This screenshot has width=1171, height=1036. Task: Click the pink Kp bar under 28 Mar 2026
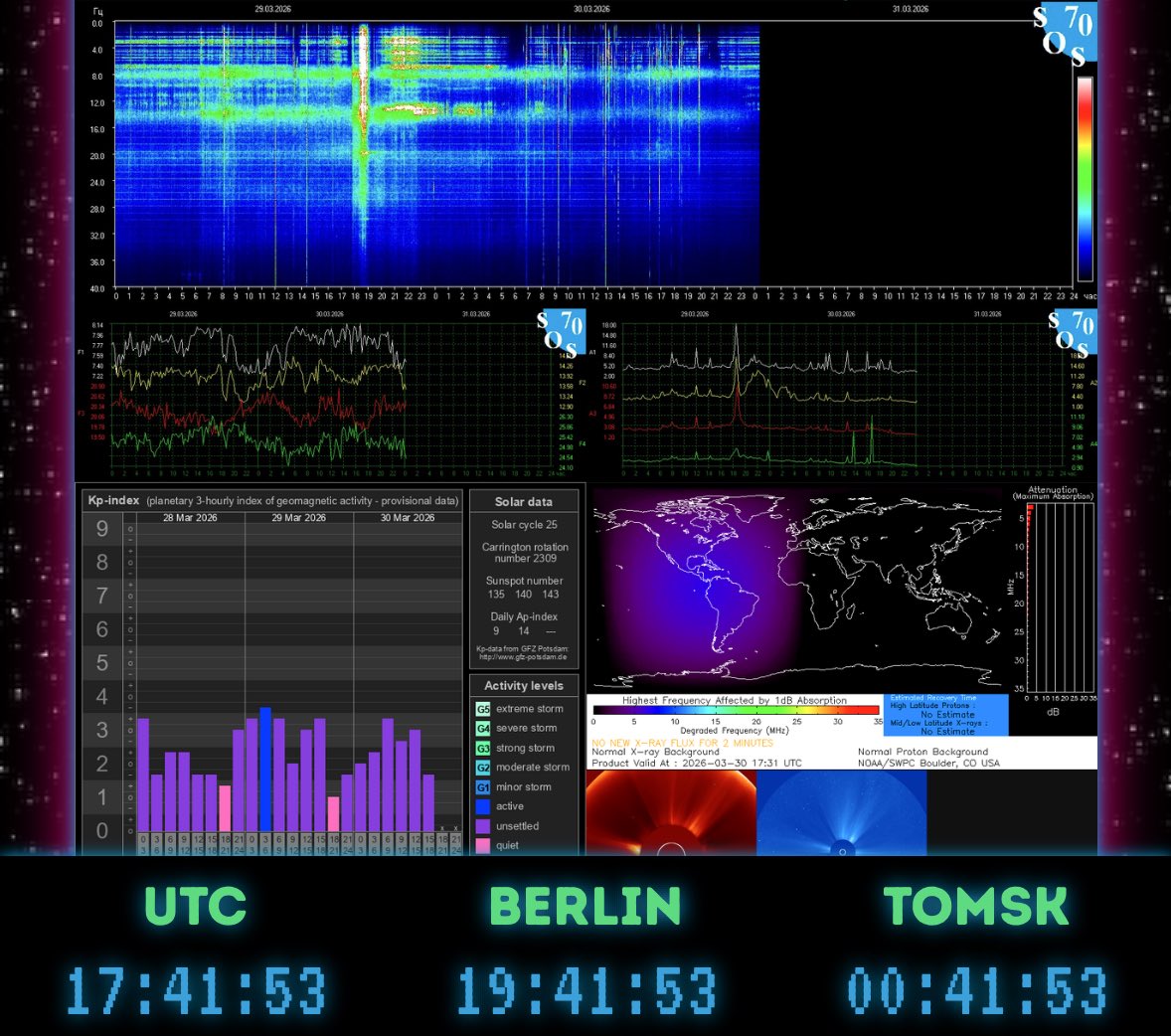pos(224,808)
